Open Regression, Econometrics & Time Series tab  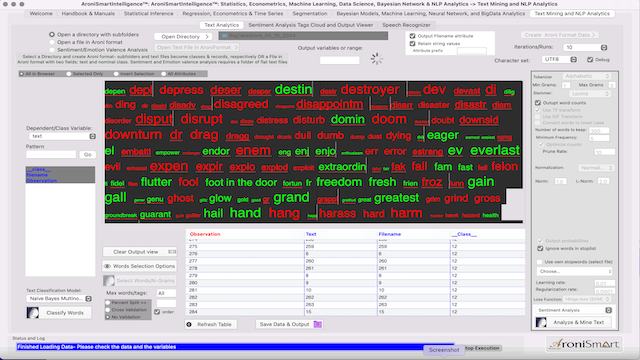point(233,13)
